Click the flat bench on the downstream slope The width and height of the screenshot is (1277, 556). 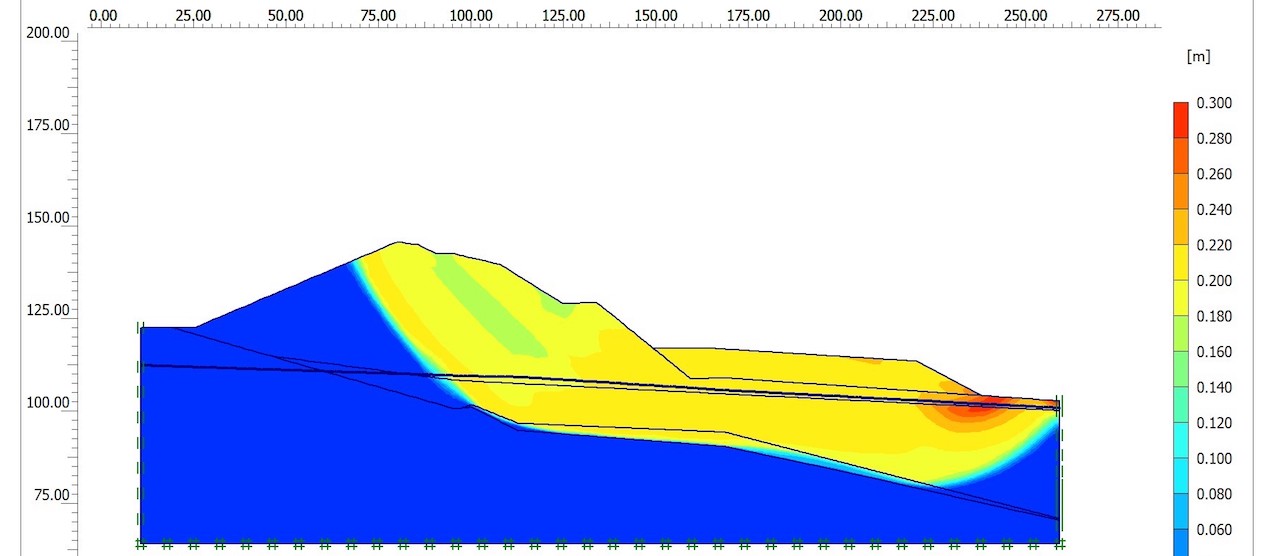click(x=581, y=302)
